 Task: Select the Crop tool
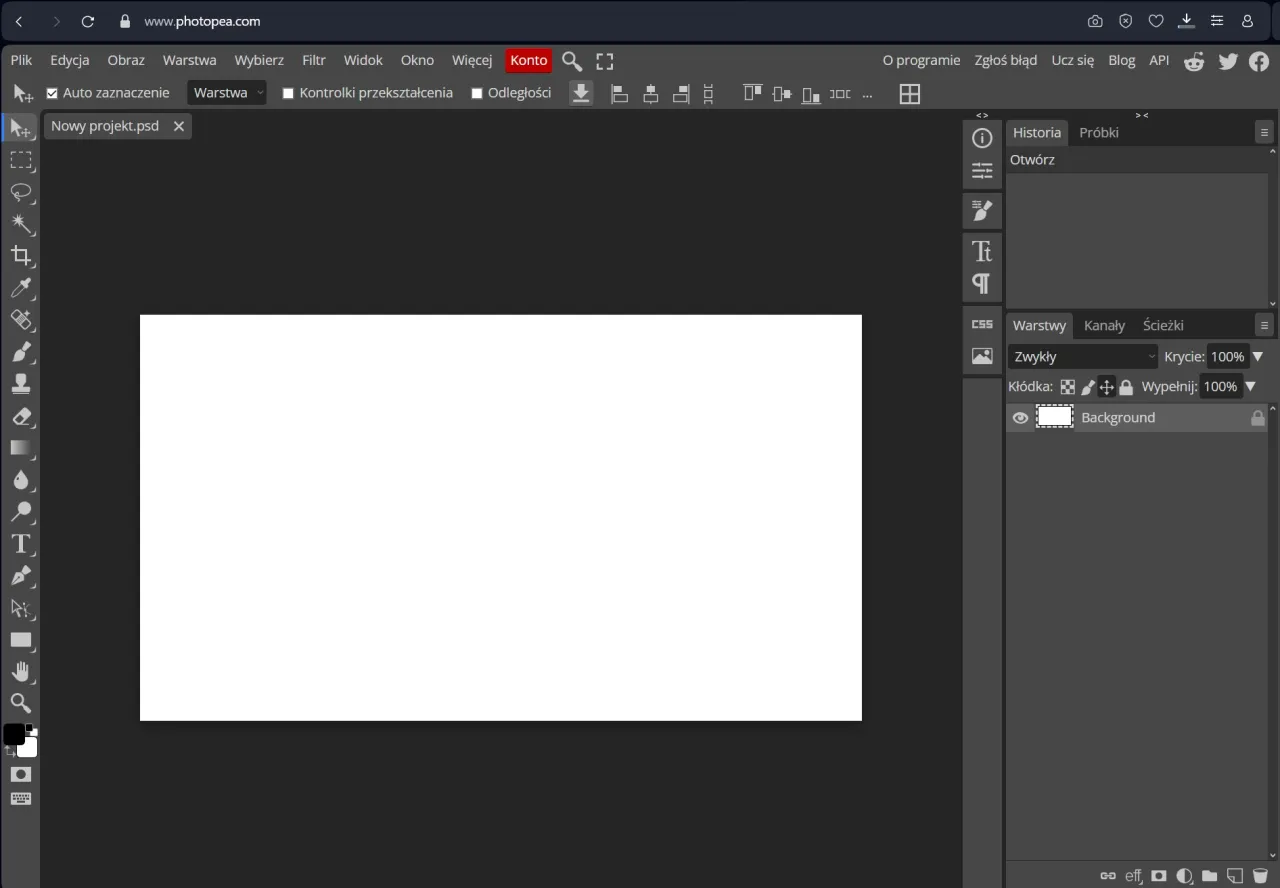click(x=22, y=256)
